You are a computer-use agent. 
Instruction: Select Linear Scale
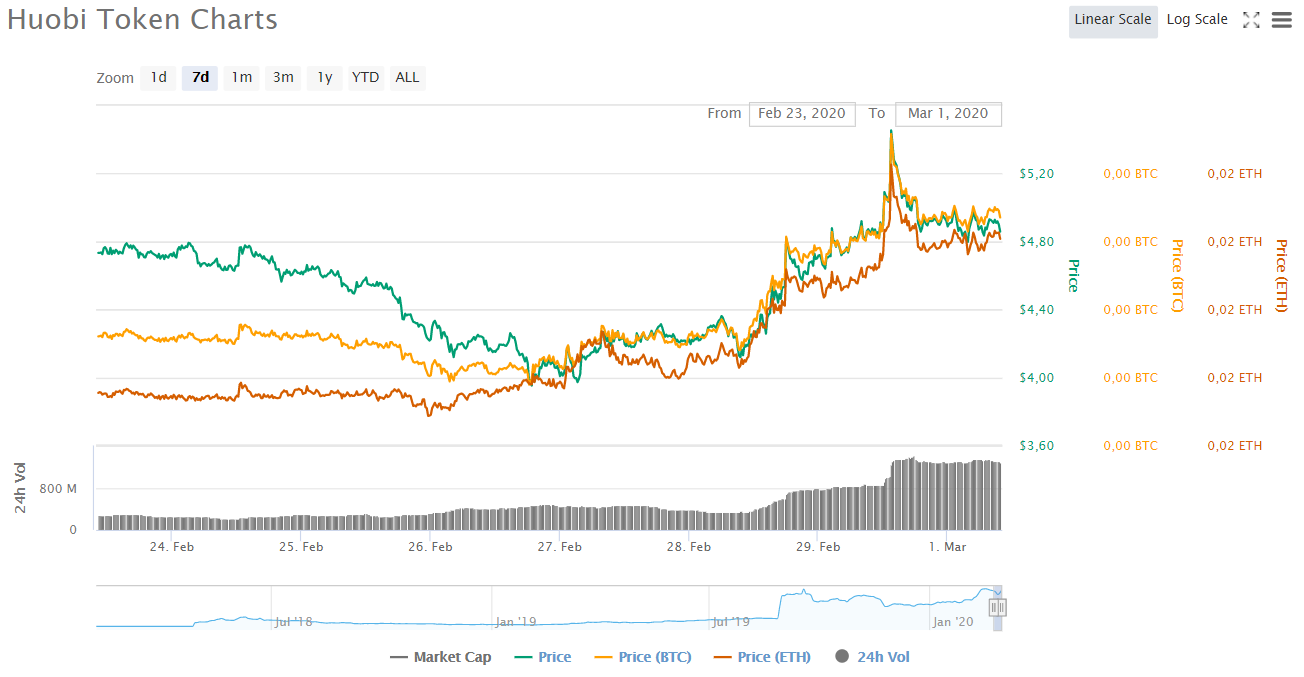pyautogui.click(x=1112, y=20)
